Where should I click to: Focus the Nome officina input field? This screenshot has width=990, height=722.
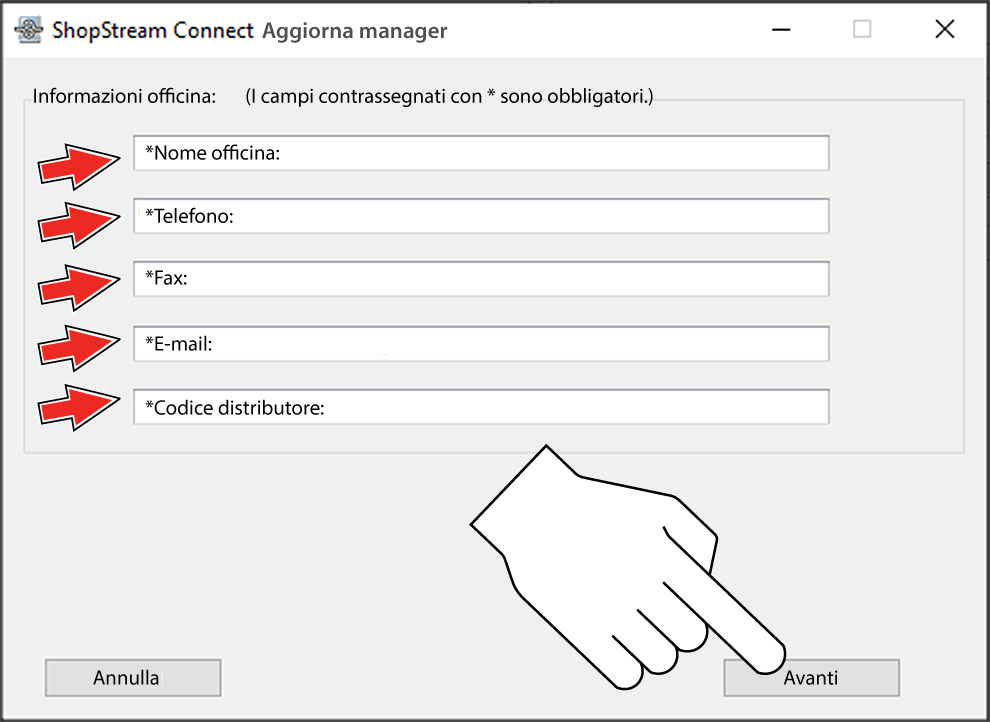[x=480, y=154]
